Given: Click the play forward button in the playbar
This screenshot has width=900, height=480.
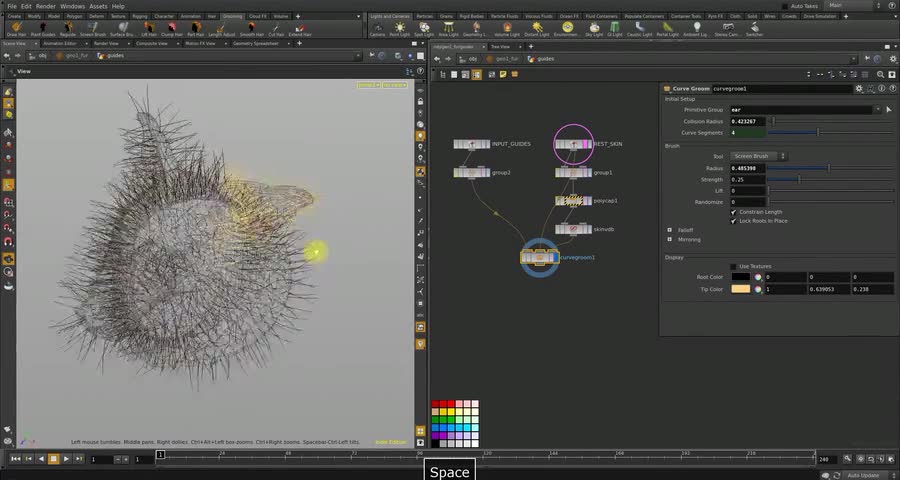Looking at the screenshot, I should click(x=66, y=459).
